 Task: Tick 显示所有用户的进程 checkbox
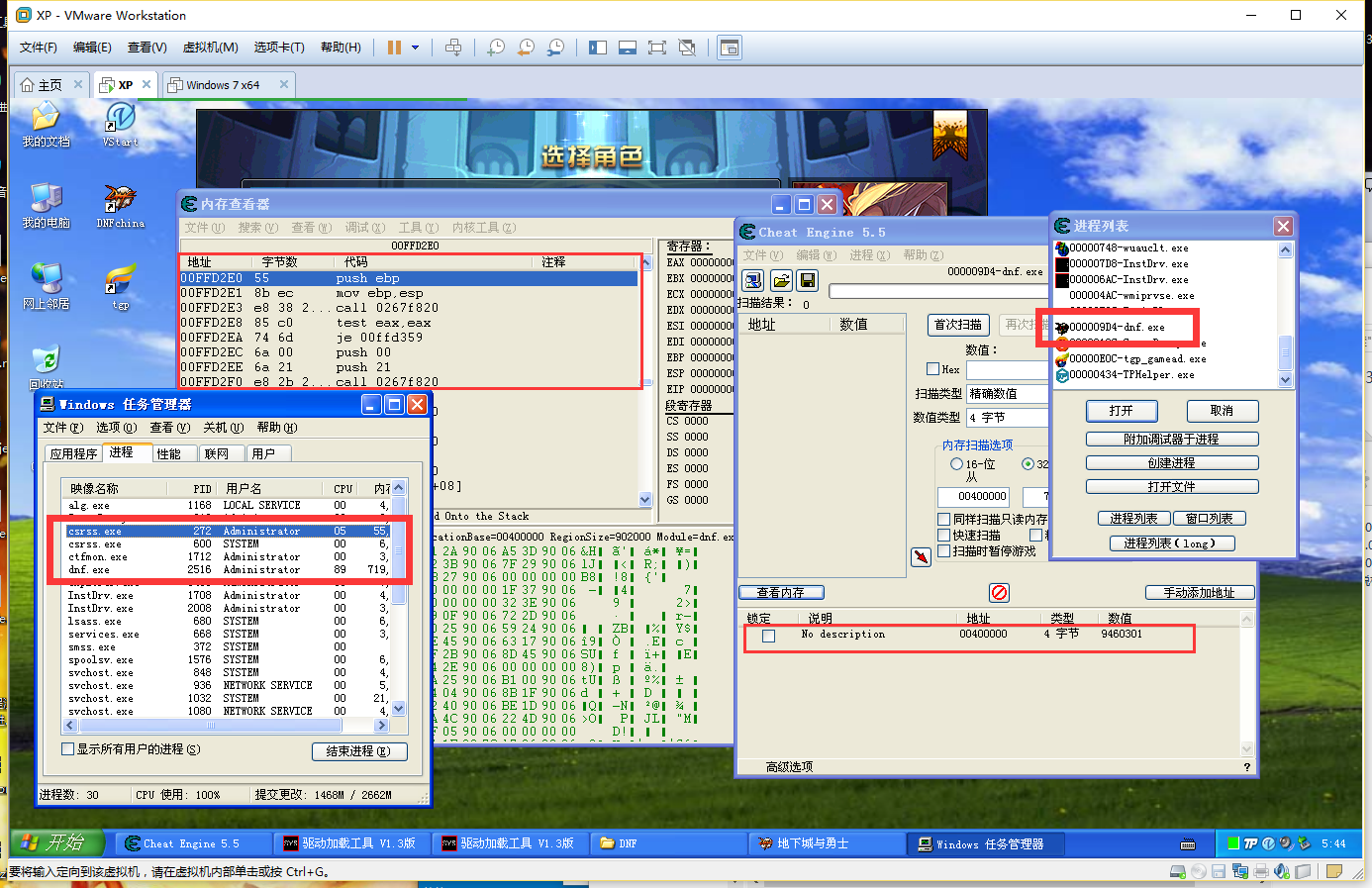[x=68, y=749]
